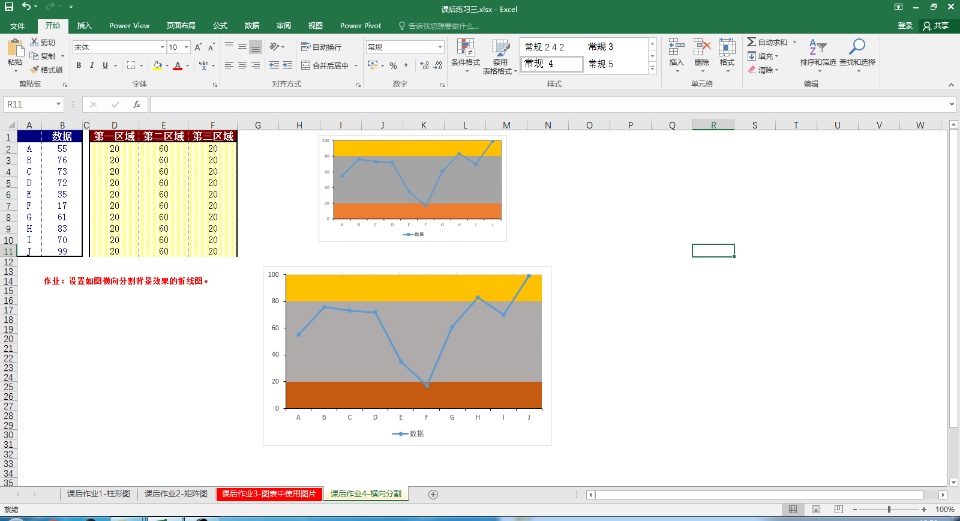Switch to the 插入 (Insert) ribbon tab
The image size is (960, 521).
[x=84, y=25]
